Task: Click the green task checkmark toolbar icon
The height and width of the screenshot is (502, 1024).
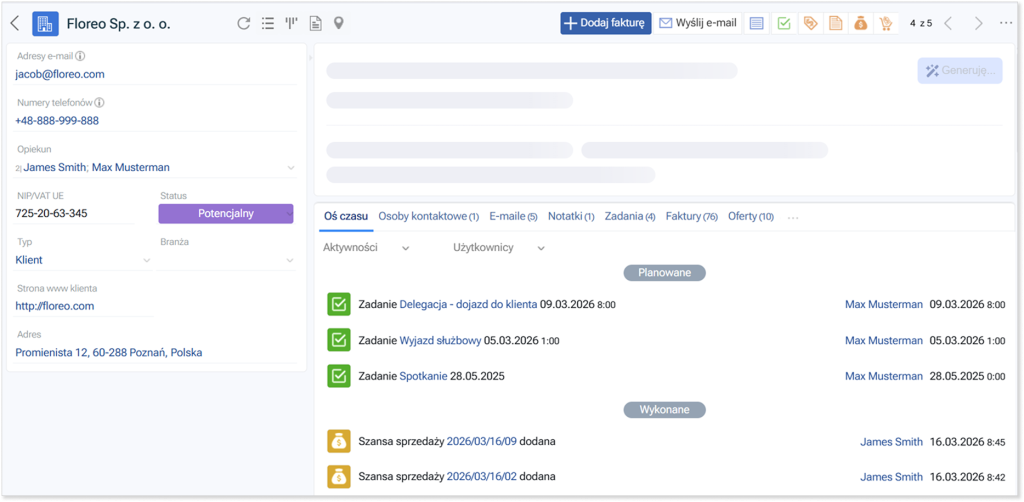Action: (784, 24)
